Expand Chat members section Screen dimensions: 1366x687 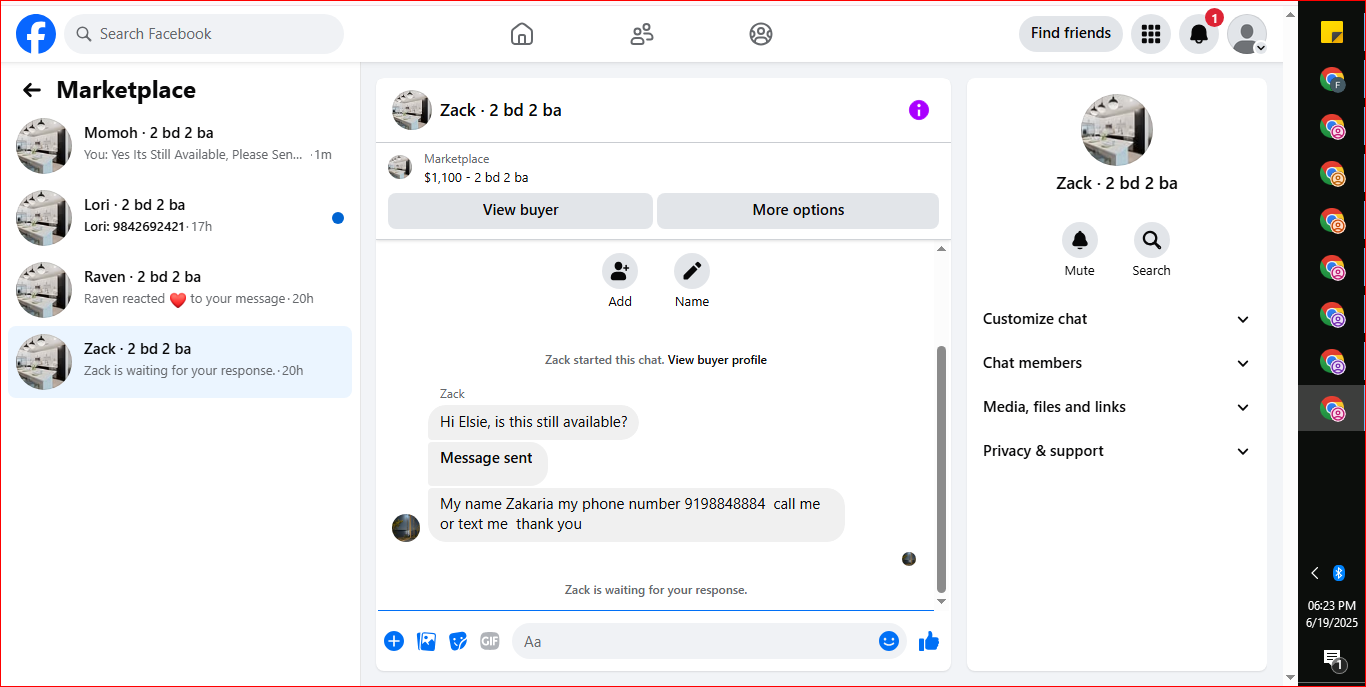(1117, 363)
